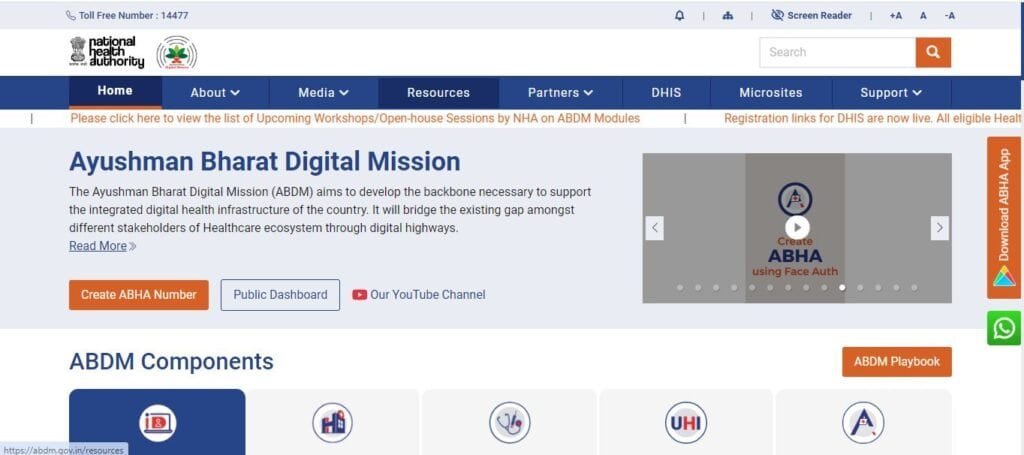1024x455 pixels.
Task: Open WhatsApp chat icon
Action: 1004,328
